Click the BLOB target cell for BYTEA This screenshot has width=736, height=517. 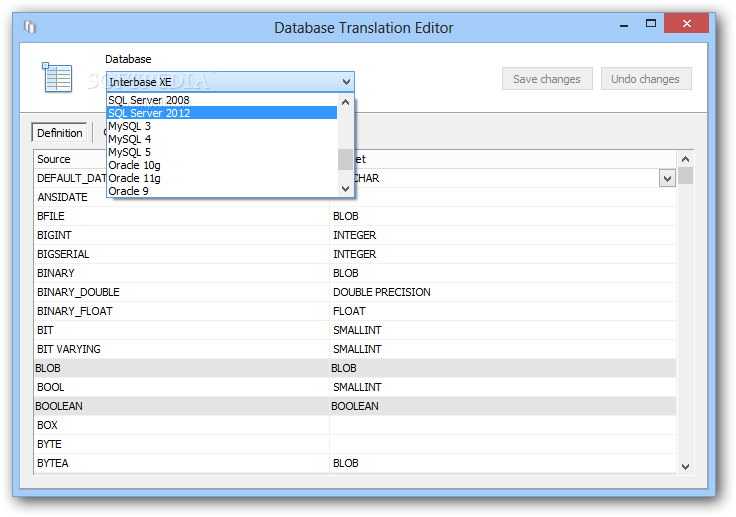[503, 463]
